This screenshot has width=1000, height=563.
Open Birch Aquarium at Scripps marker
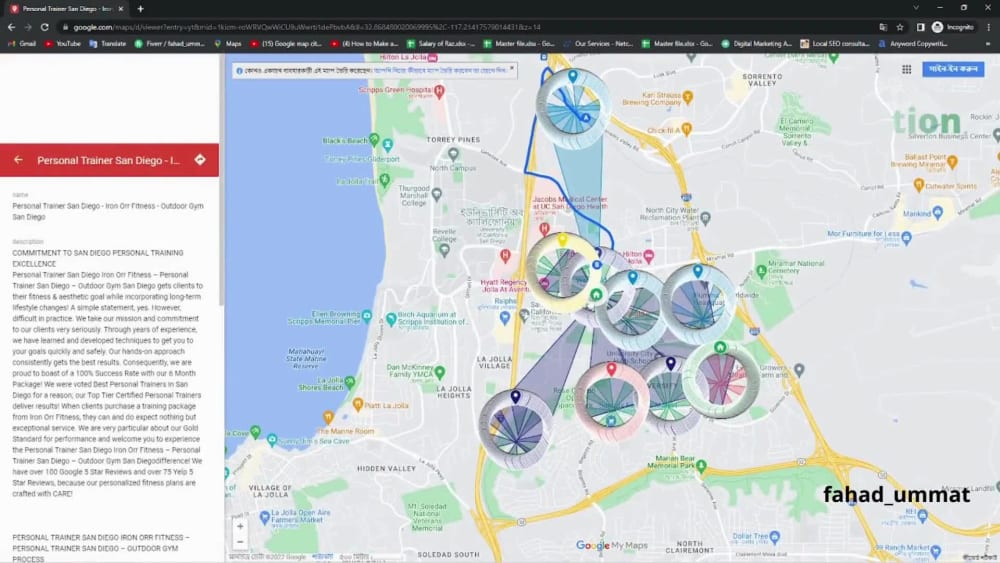point(391,319)
